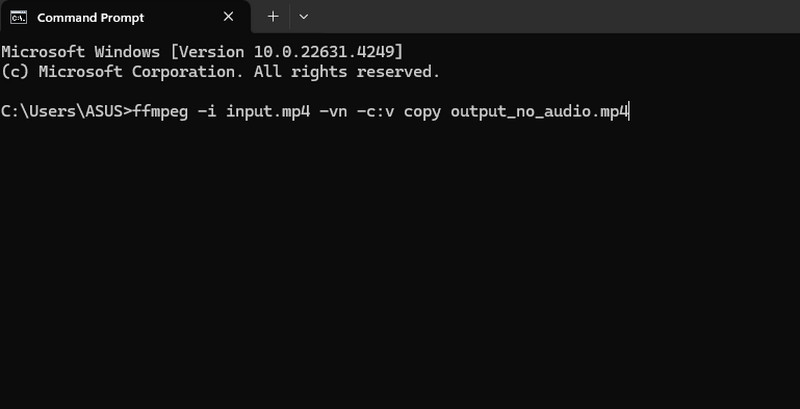Click the word copy in command

pos(427,111)
